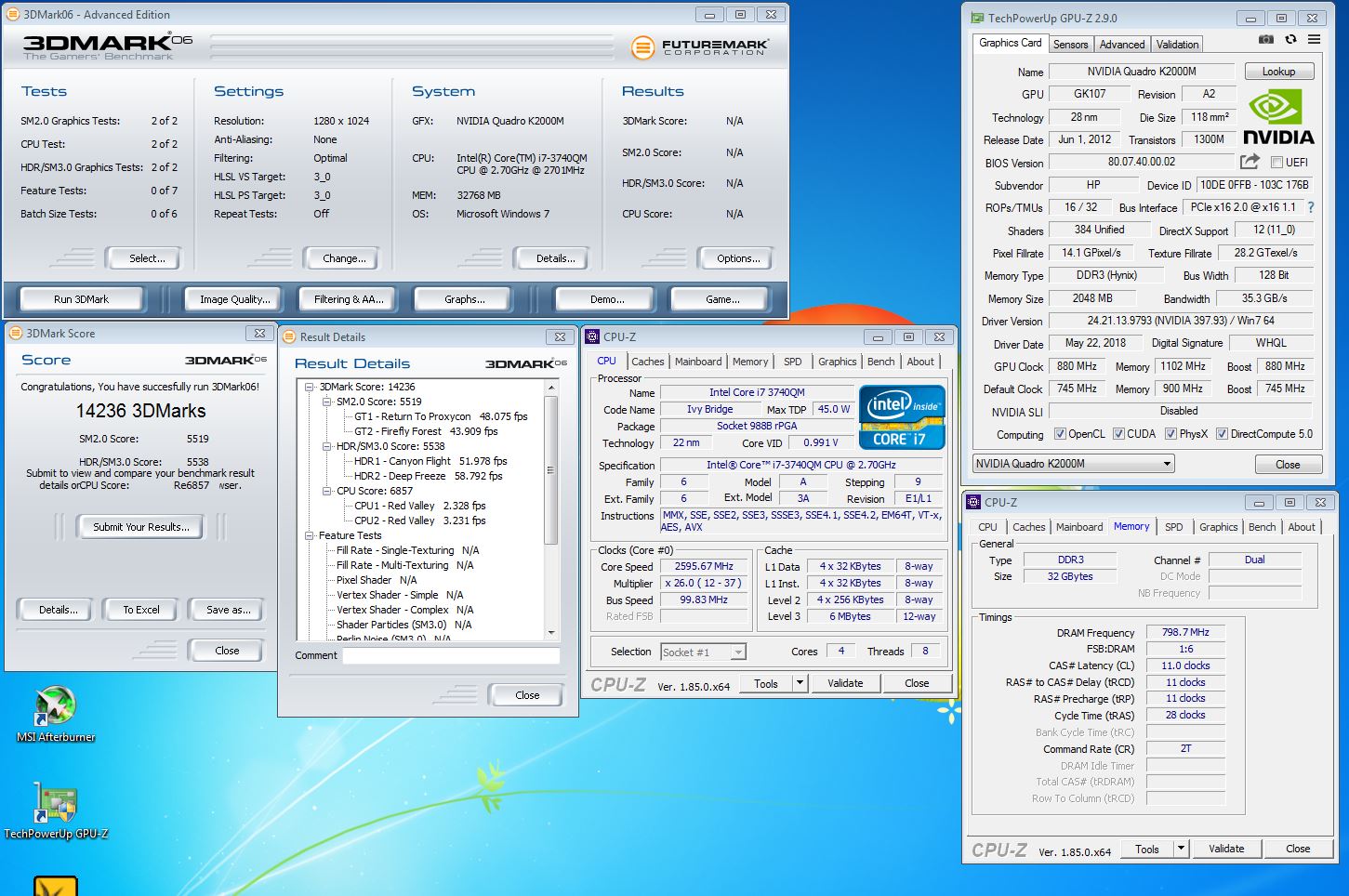Click the title bar icon of the CPU-Z CPU window

(x=592, y=336)
